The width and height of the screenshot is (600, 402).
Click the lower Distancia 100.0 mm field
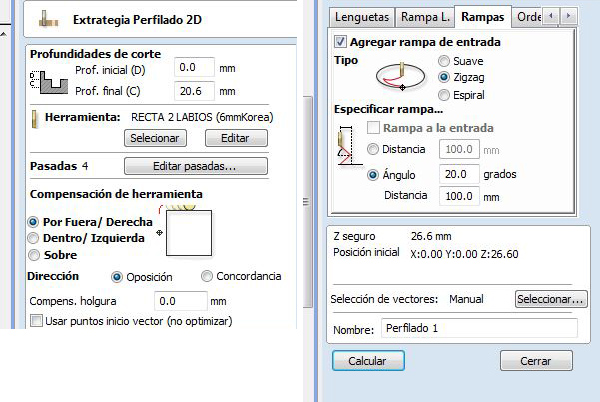pyautogui.click(x=459, y=196)
